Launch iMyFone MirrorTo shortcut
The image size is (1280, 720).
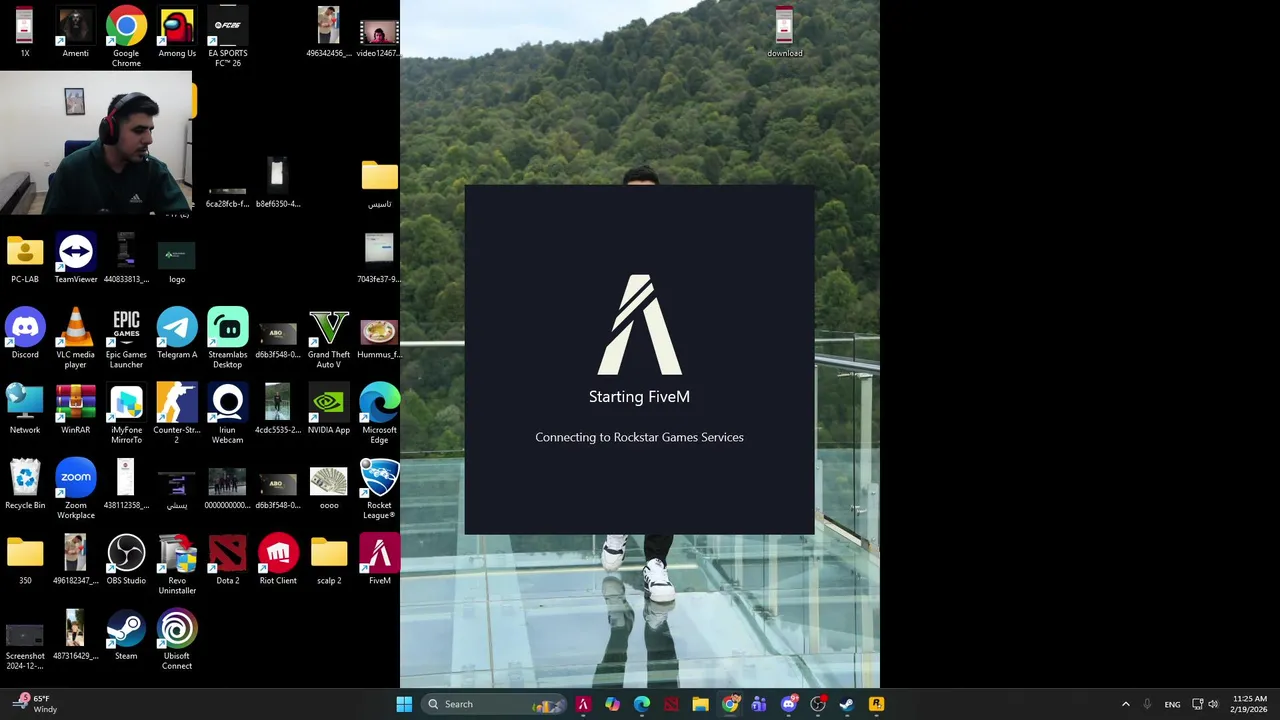tap(126, 415)
